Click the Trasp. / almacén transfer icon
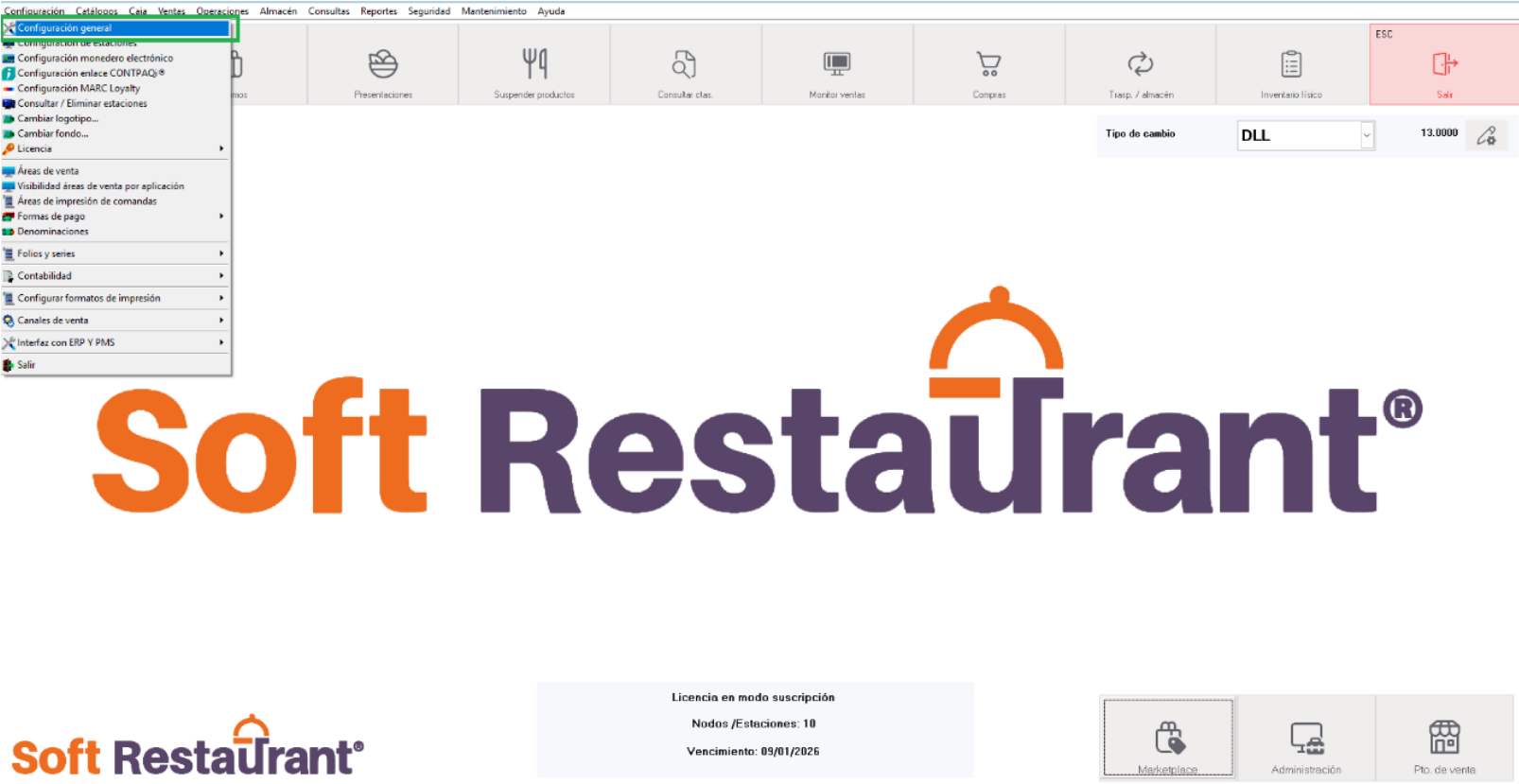This screenshot has width=1519, height=784. [1141, 64]
